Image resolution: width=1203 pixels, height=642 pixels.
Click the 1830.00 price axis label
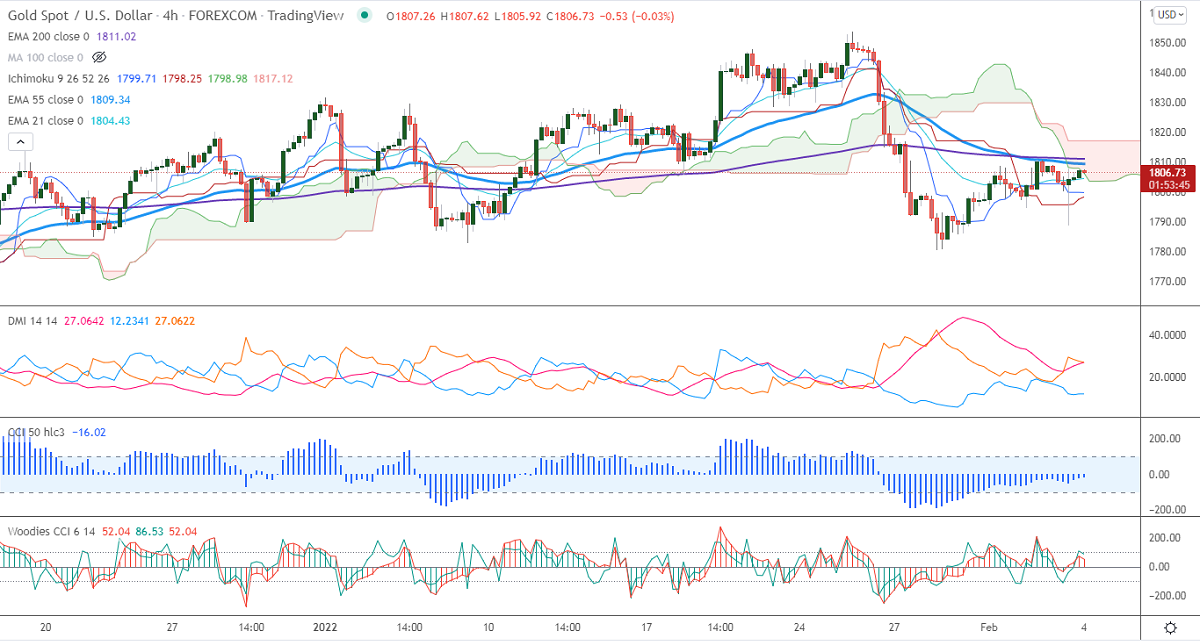coord(1167,102)
